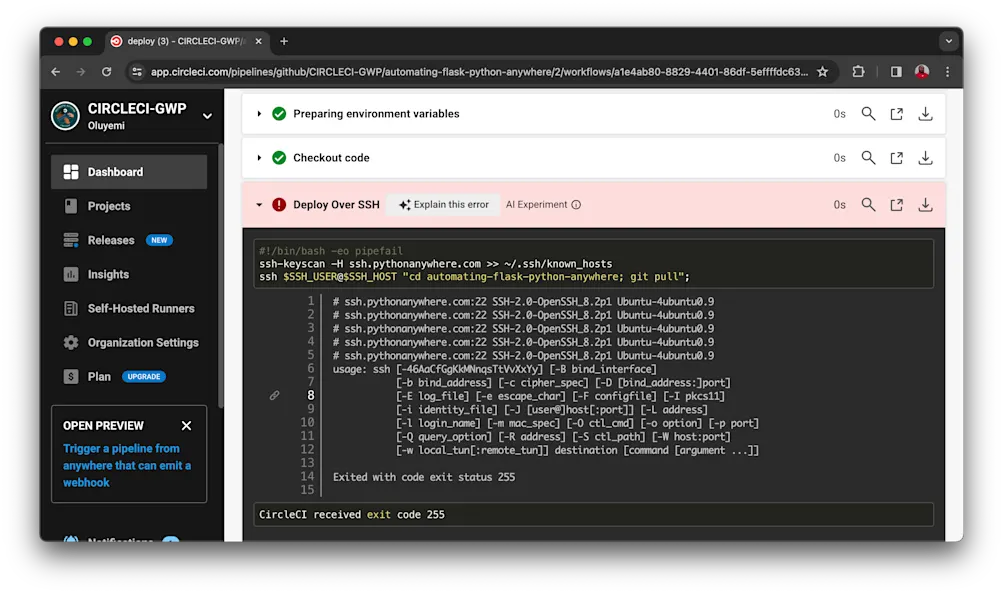
Task: Click the CIRCLECI-GWP organization avatar
Action: 65,116
